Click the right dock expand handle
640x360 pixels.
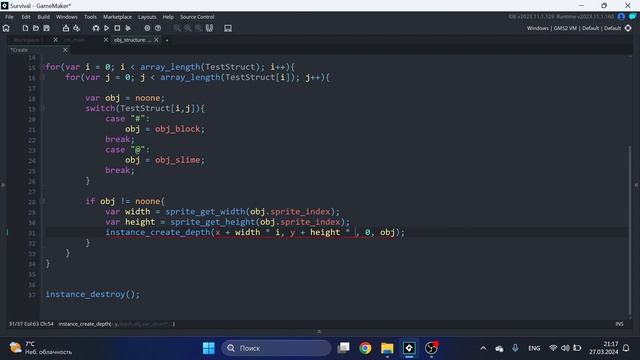click(636, 185)
